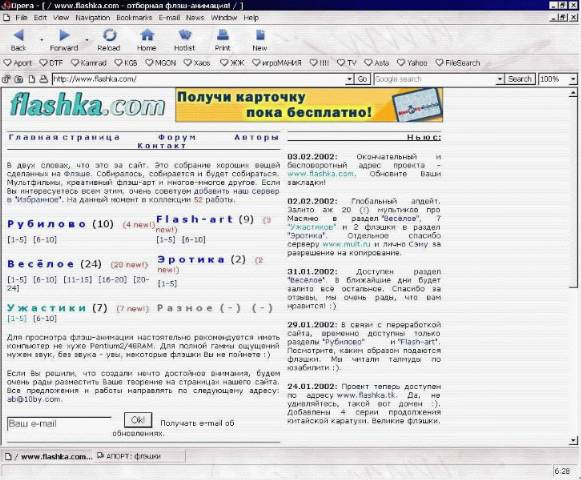Go Forward in browser toolbar

64,40
